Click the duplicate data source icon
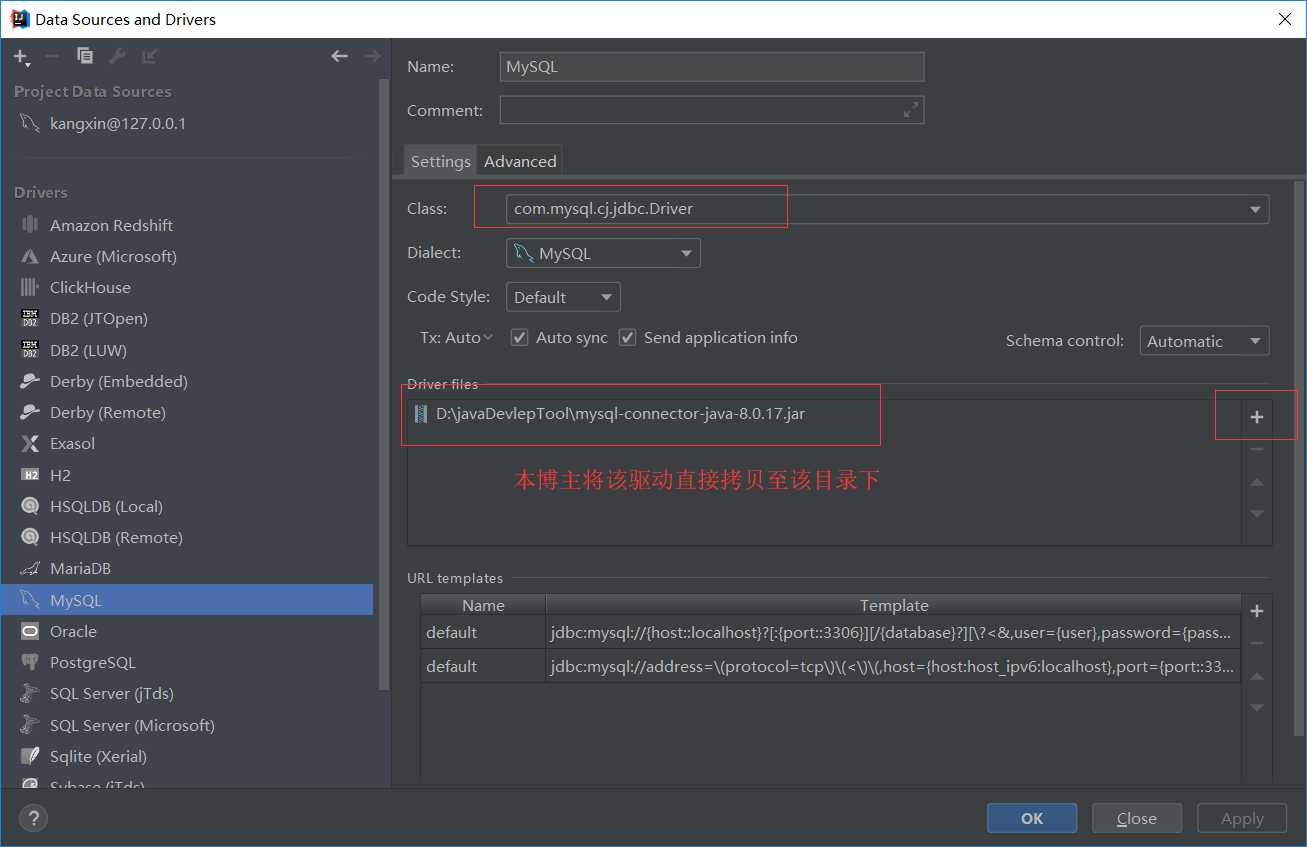Viewport: 1307px width, 847px height. pos(85,56)
